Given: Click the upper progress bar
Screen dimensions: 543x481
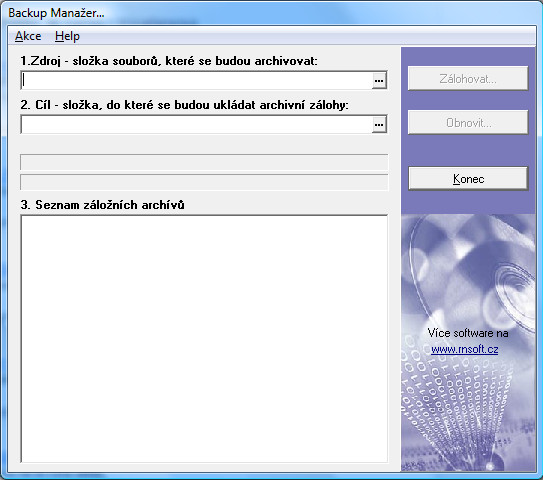Looking at the screenshot, I should (204, 162).
